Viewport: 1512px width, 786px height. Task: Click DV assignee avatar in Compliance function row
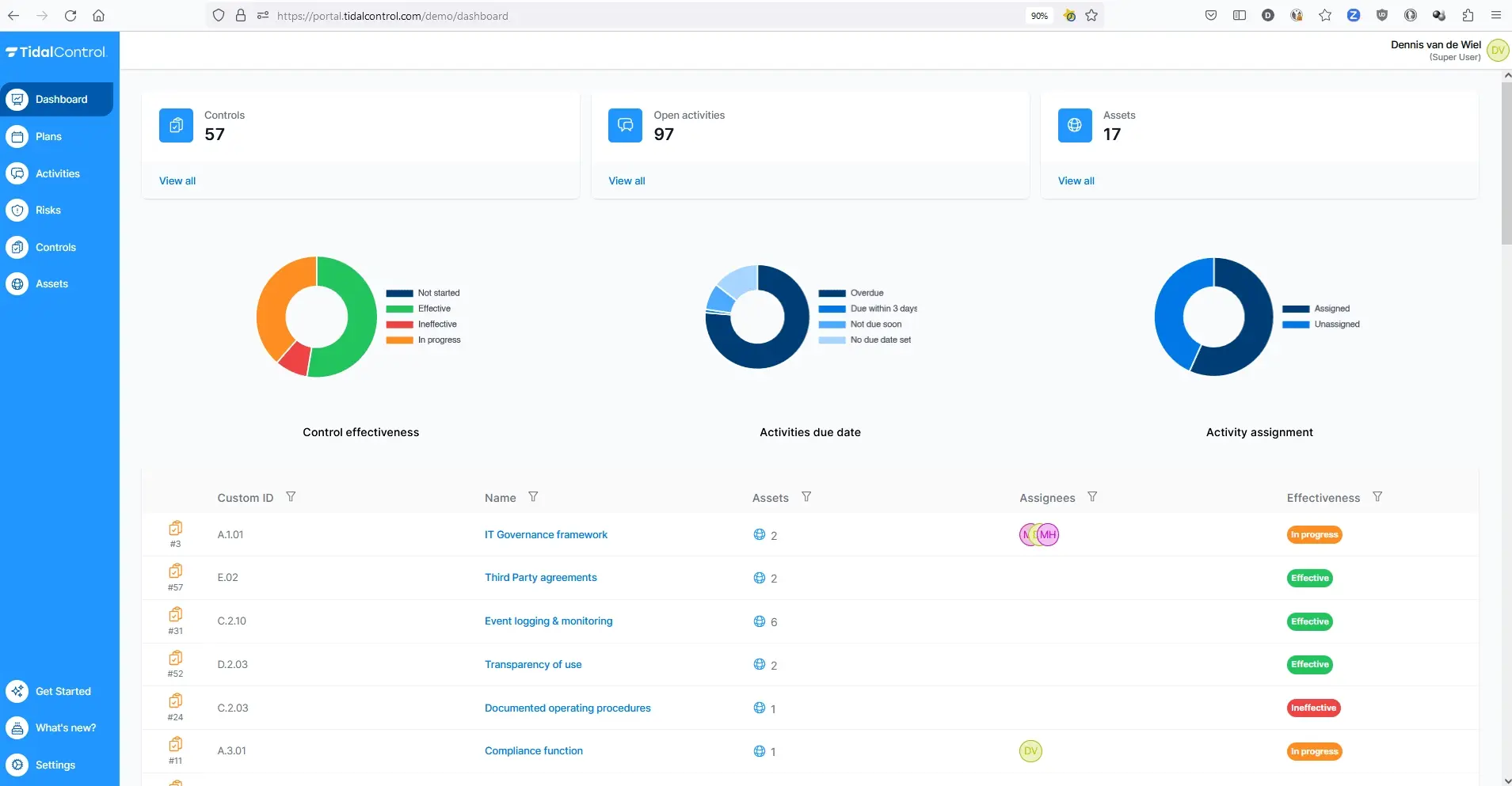[1030, 751]
